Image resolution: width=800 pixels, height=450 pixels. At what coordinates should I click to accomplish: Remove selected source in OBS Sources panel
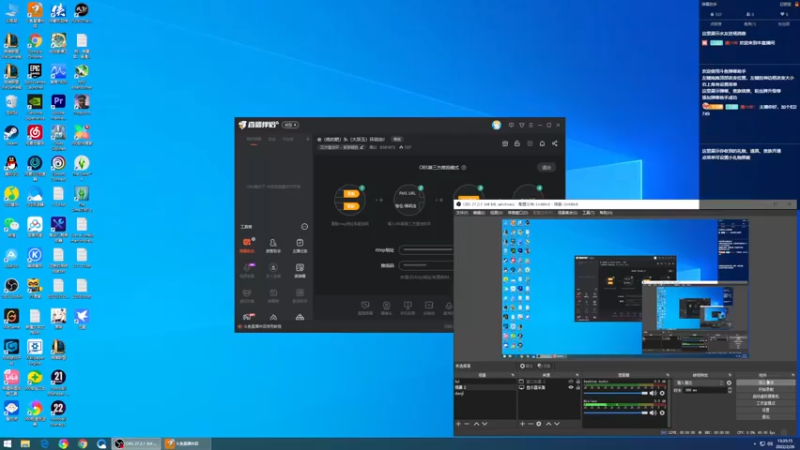pyautogui.click(x=531, y=424)
